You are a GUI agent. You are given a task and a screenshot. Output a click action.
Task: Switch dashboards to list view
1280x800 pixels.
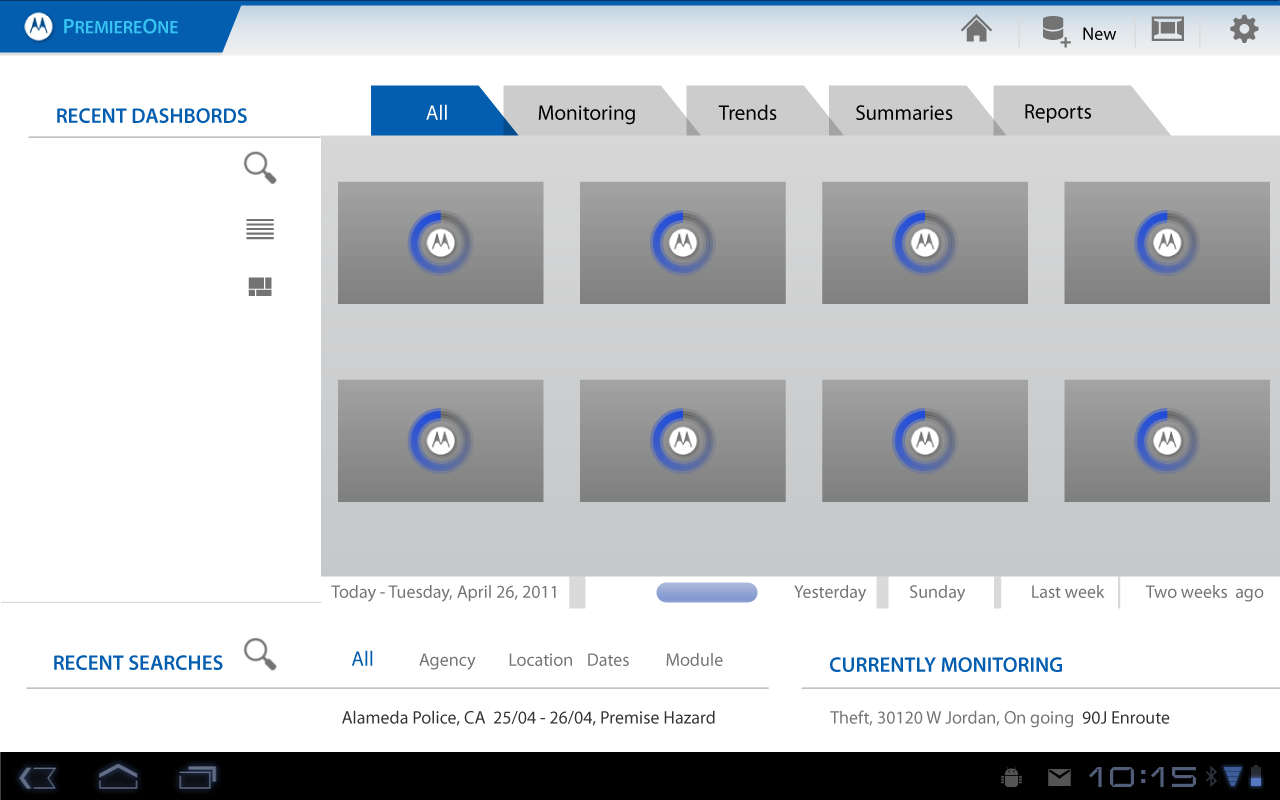click(x=260, y=230)
